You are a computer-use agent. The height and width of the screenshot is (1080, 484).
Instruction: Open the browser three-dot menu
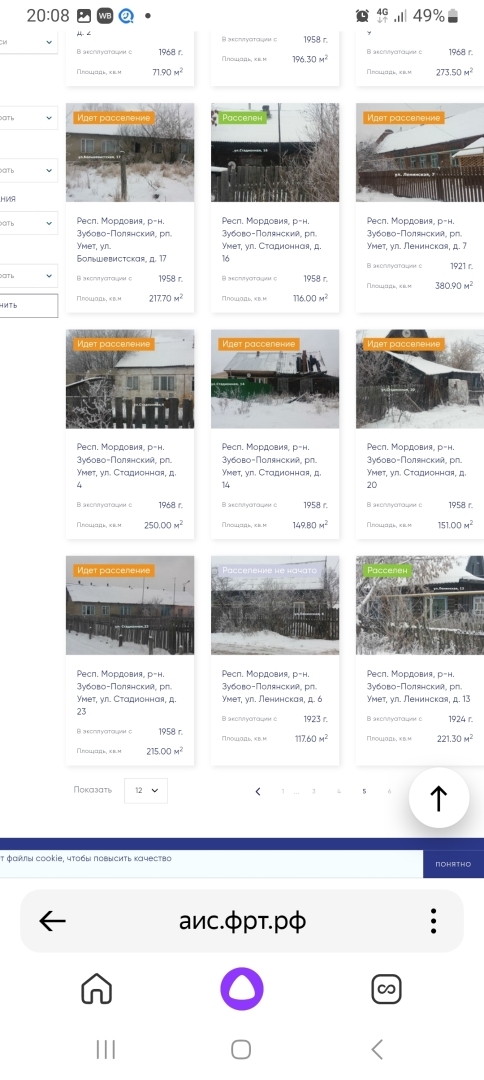[433, 921]
